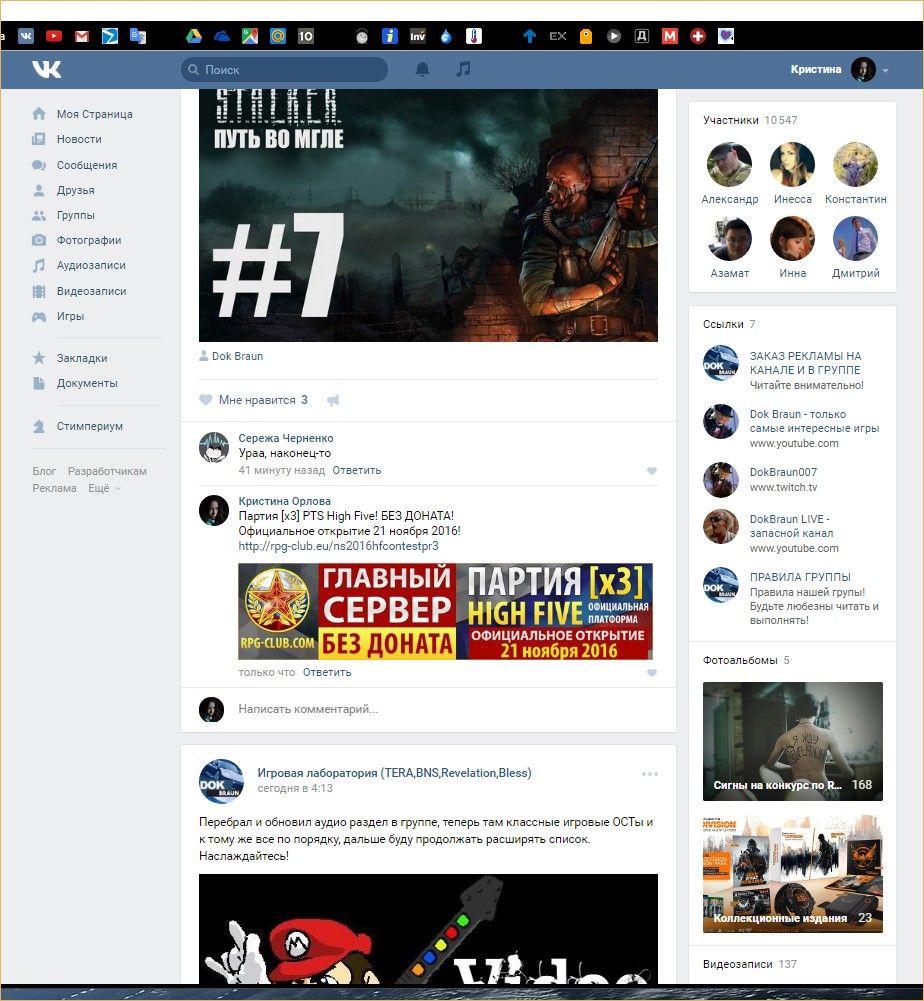This screenshot has height=1001, width=924.
Task: Open three-dot options on Игровая лаборатория post
Action: click(650, 774)
